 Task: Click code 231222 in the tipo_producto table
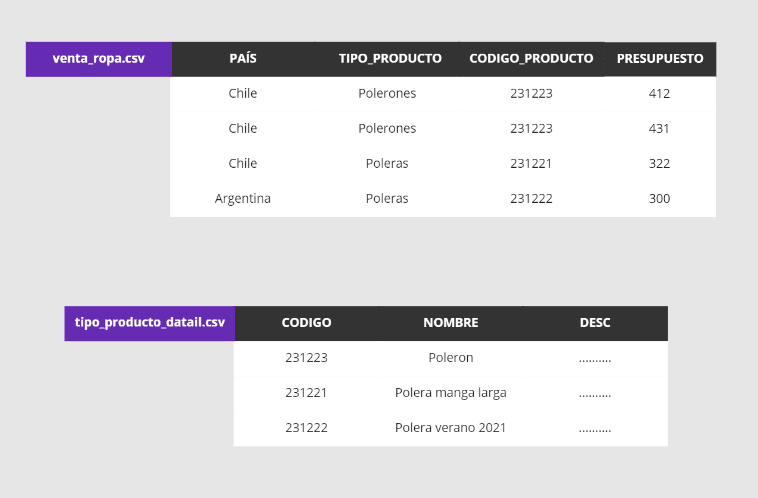click(x=306, y=428)
